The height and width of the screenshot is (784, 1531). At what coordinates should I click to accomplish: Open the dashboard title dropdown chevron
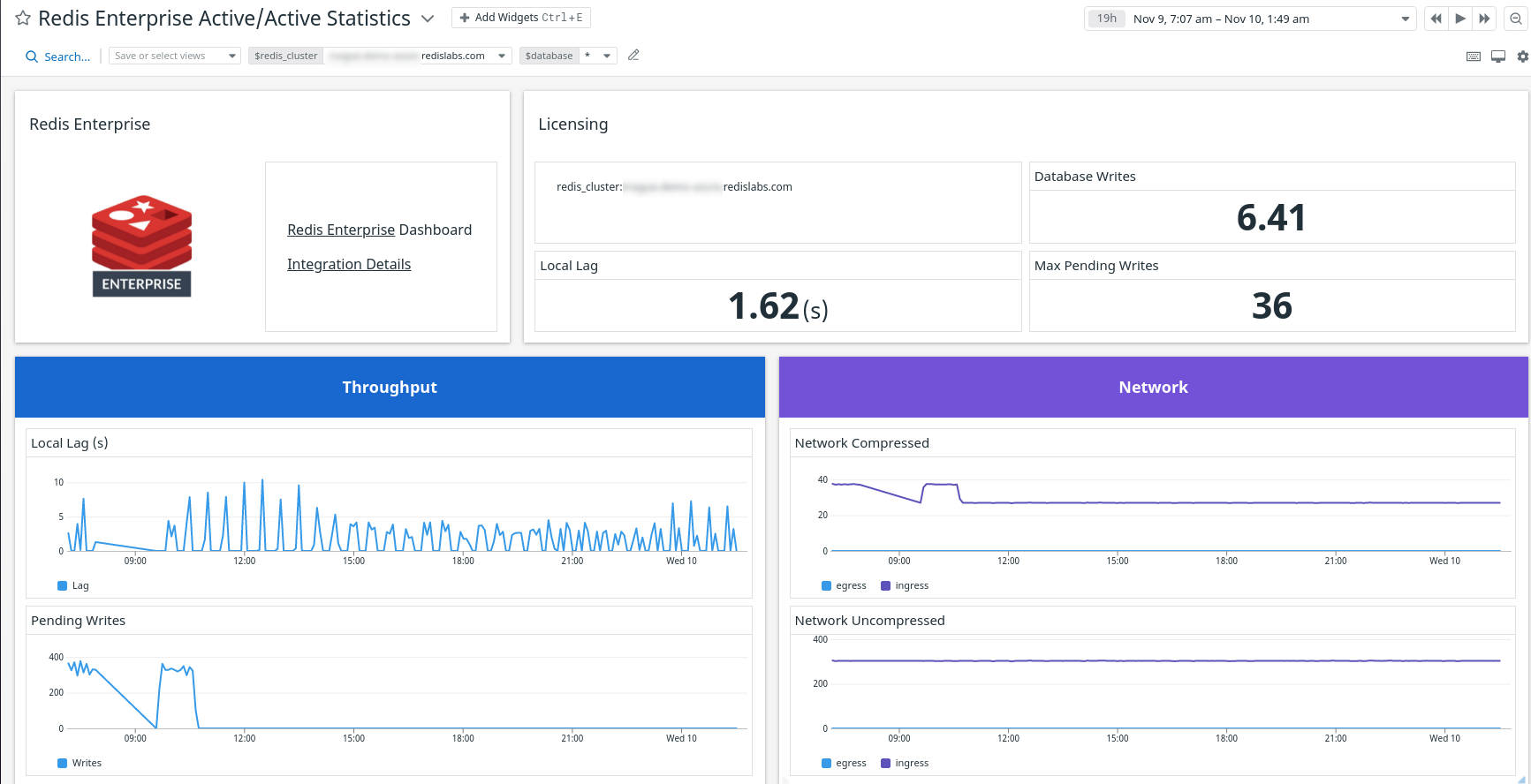click(x=428, y=19)
